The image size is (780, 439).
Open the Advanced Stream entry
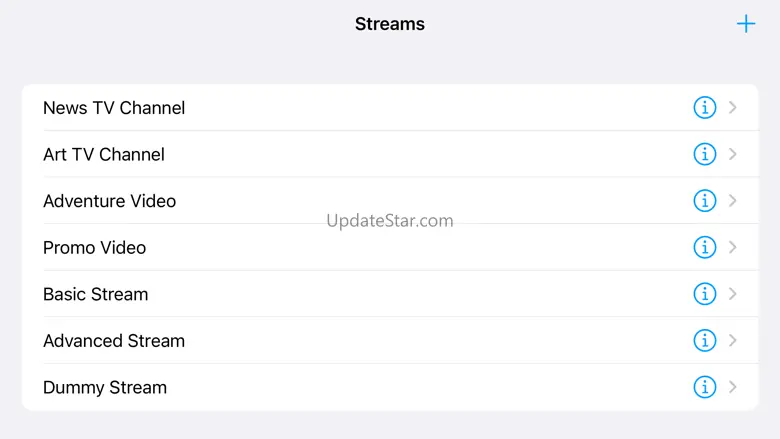390,341
